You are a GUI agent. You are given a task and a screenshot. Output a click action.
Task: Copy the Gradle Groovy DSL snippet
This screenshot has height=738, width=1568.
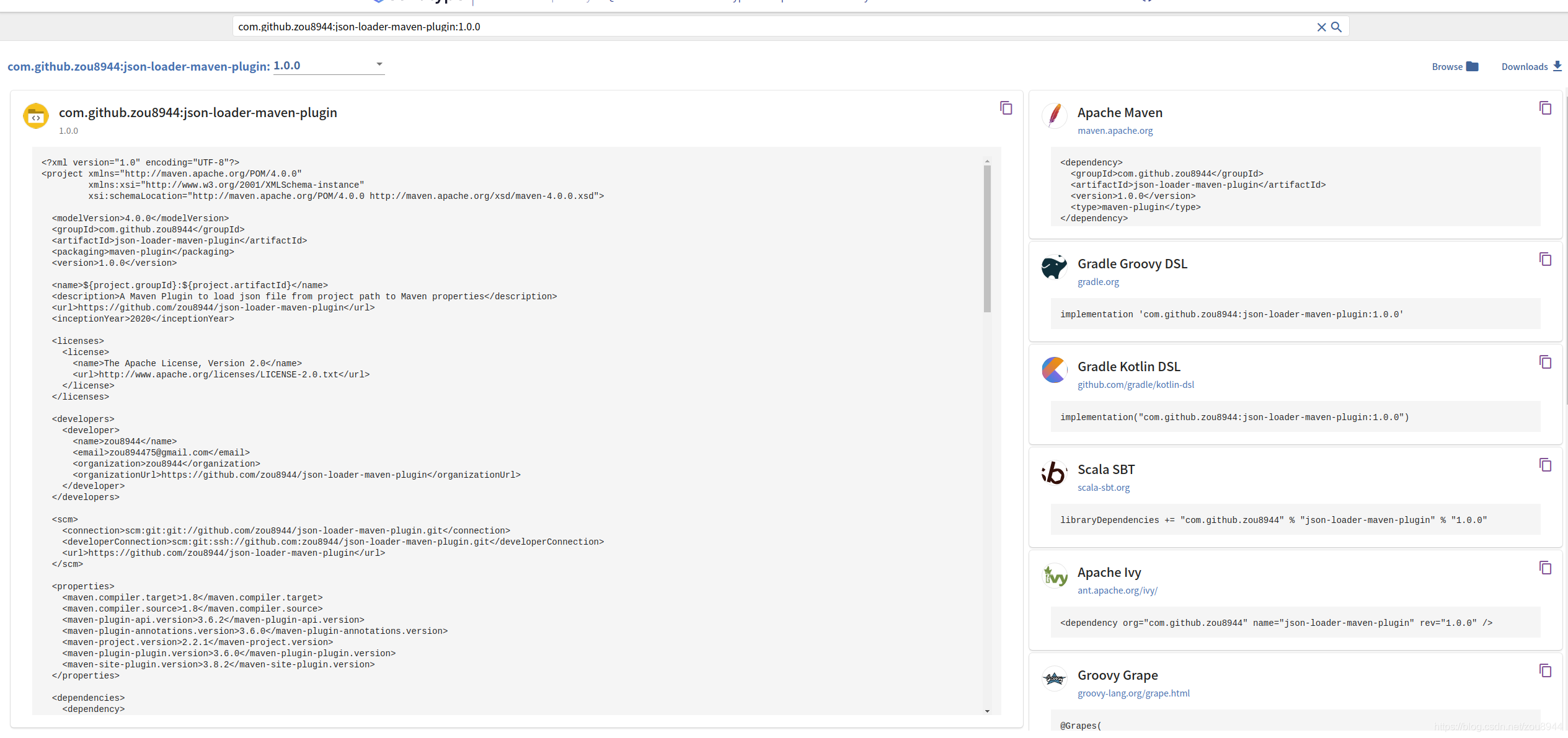1545,259
